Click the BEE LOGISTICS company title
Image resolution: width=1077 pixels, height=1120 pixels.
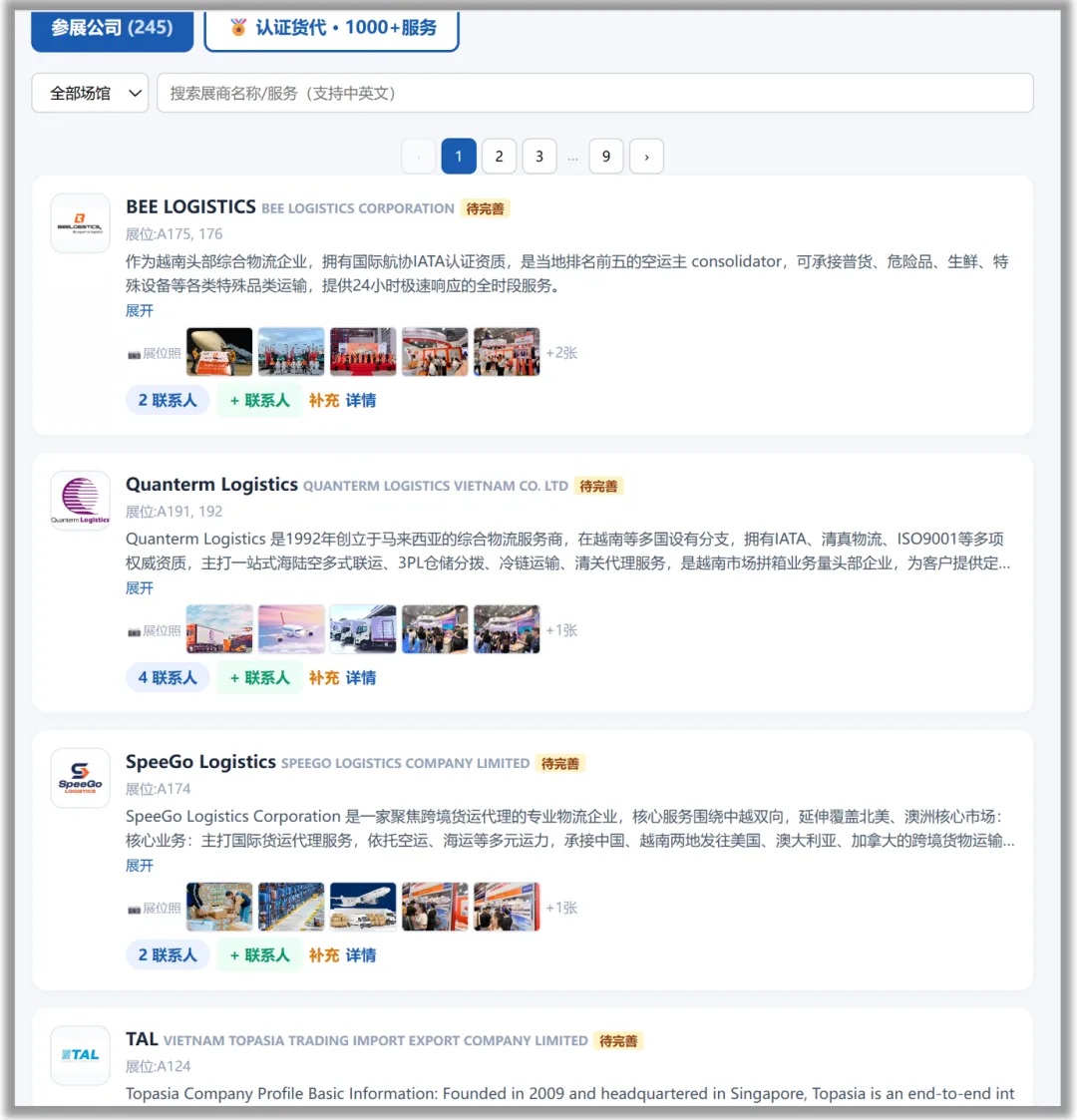[x=190, y=207]
